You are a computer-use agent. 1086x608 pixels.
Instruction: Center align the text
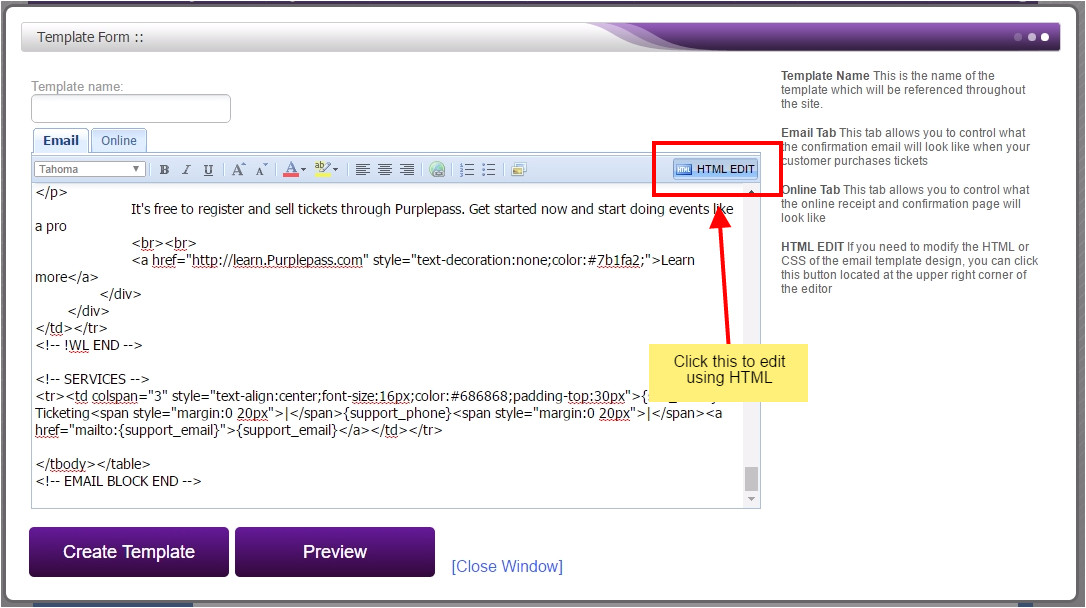(385, 170)
